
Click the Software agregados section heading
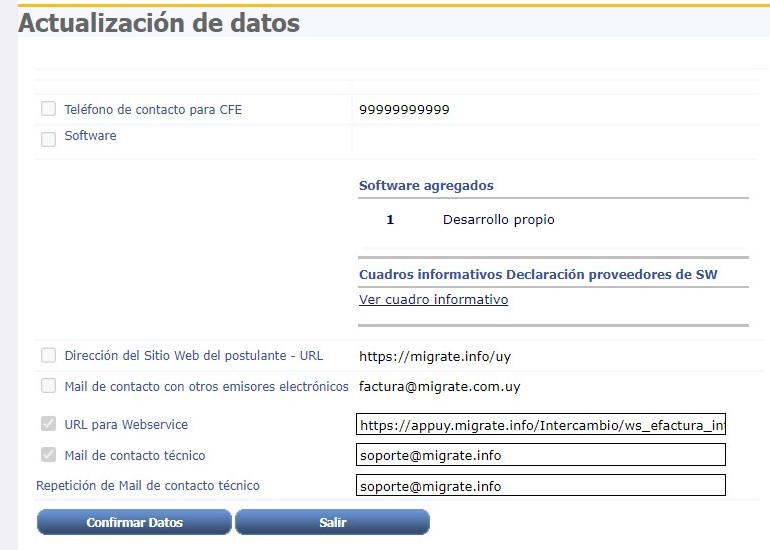(426, 186)
